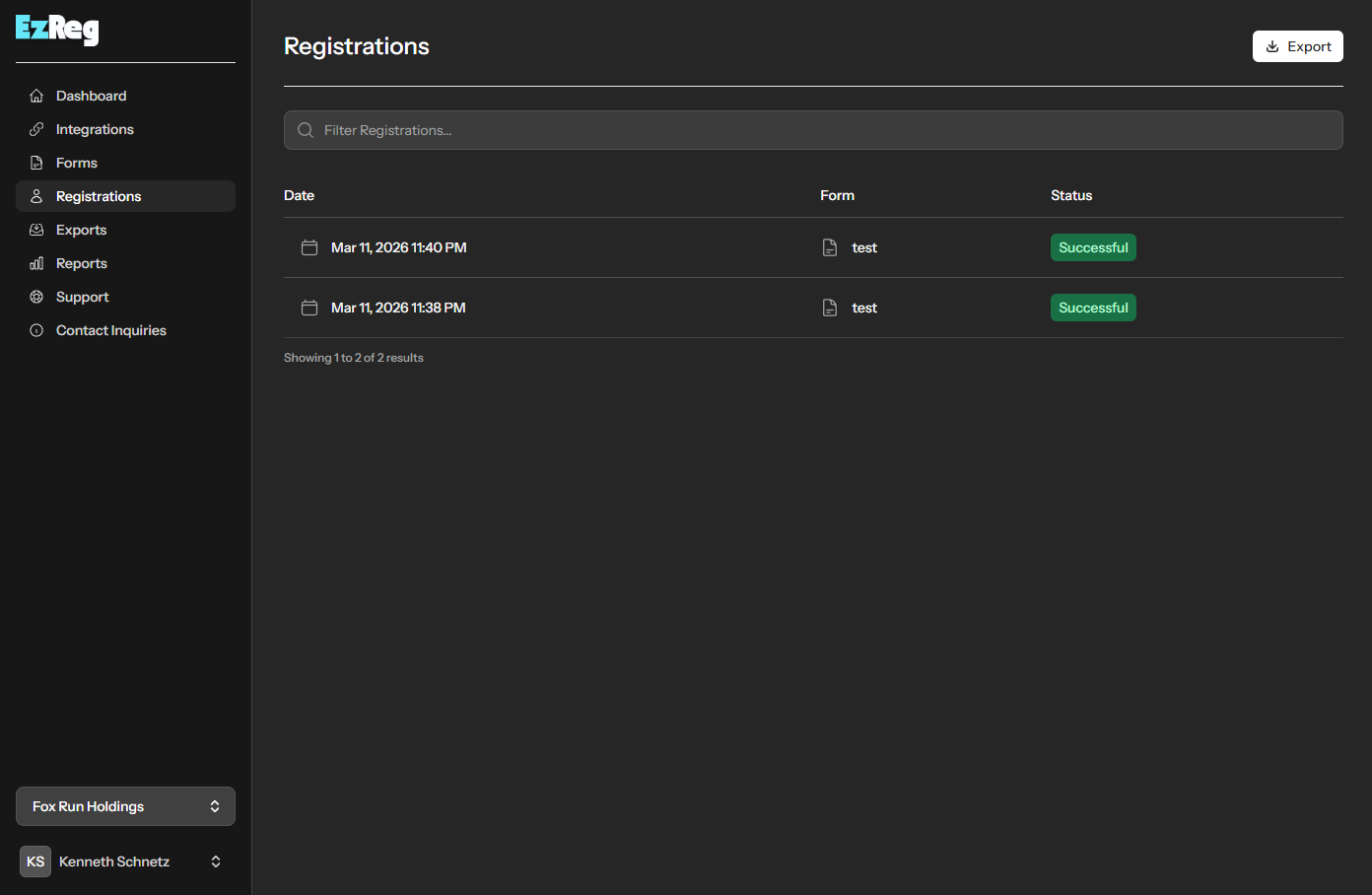
Task: Click the EzReg logo
Action: pyautogui.click(x=57, y=30)
